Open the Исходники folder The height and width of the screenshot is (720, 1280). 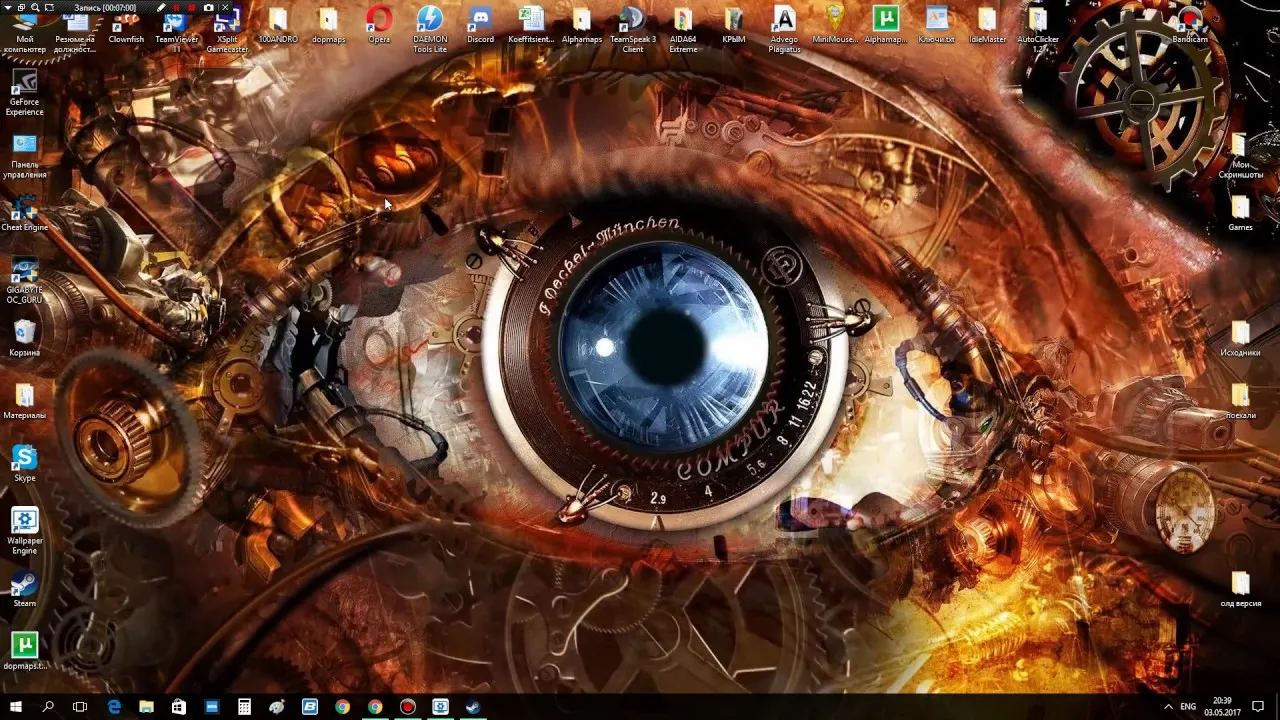pyautogui.click(x=1240, y=340)
